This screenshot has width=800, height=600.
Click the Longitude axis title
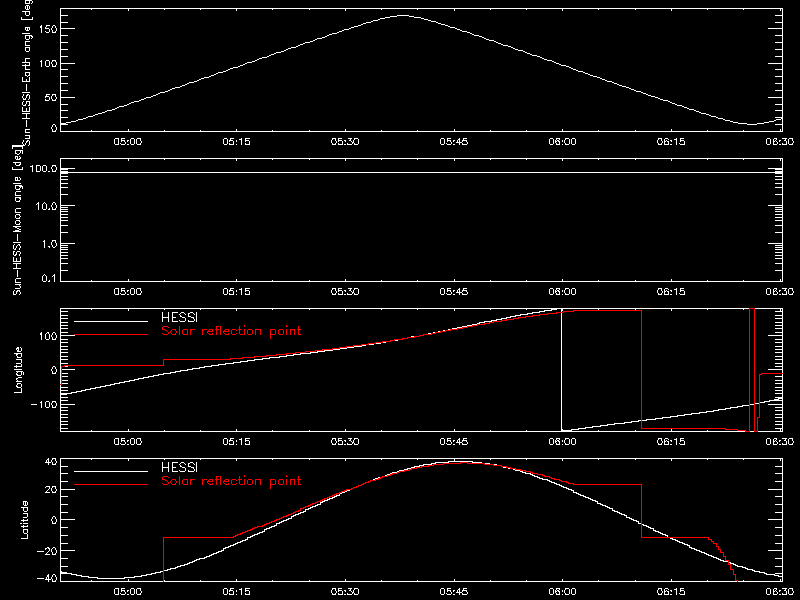(18, 370)
